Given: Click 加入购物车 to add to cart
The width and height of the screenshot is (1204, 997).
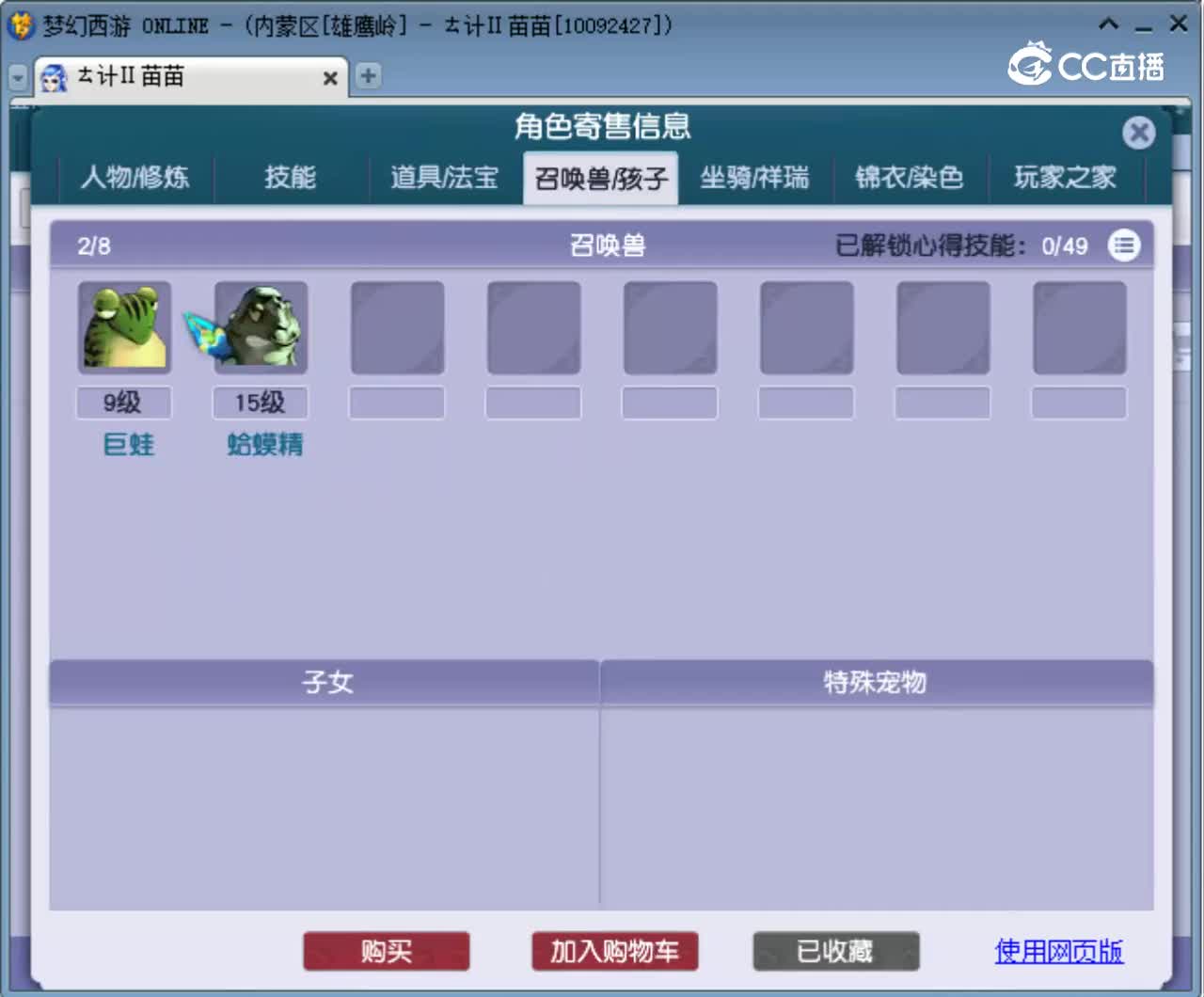Looking at the screenshot, I should 614,951.
